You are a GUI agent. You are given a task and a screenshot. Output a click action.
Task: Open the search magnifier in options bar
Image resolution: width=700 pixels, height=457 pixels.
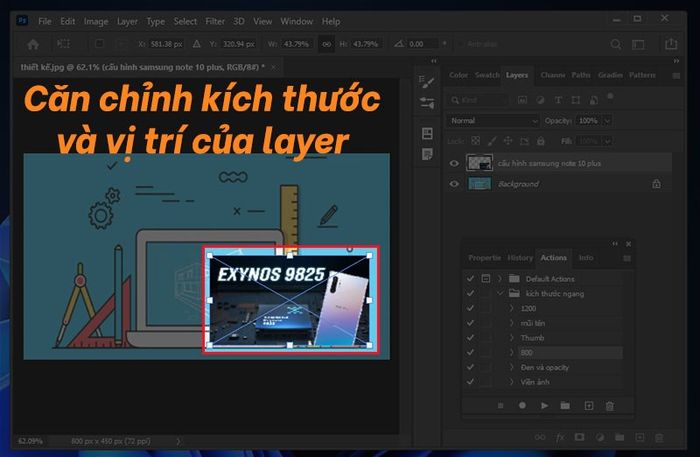pos(616,44)
